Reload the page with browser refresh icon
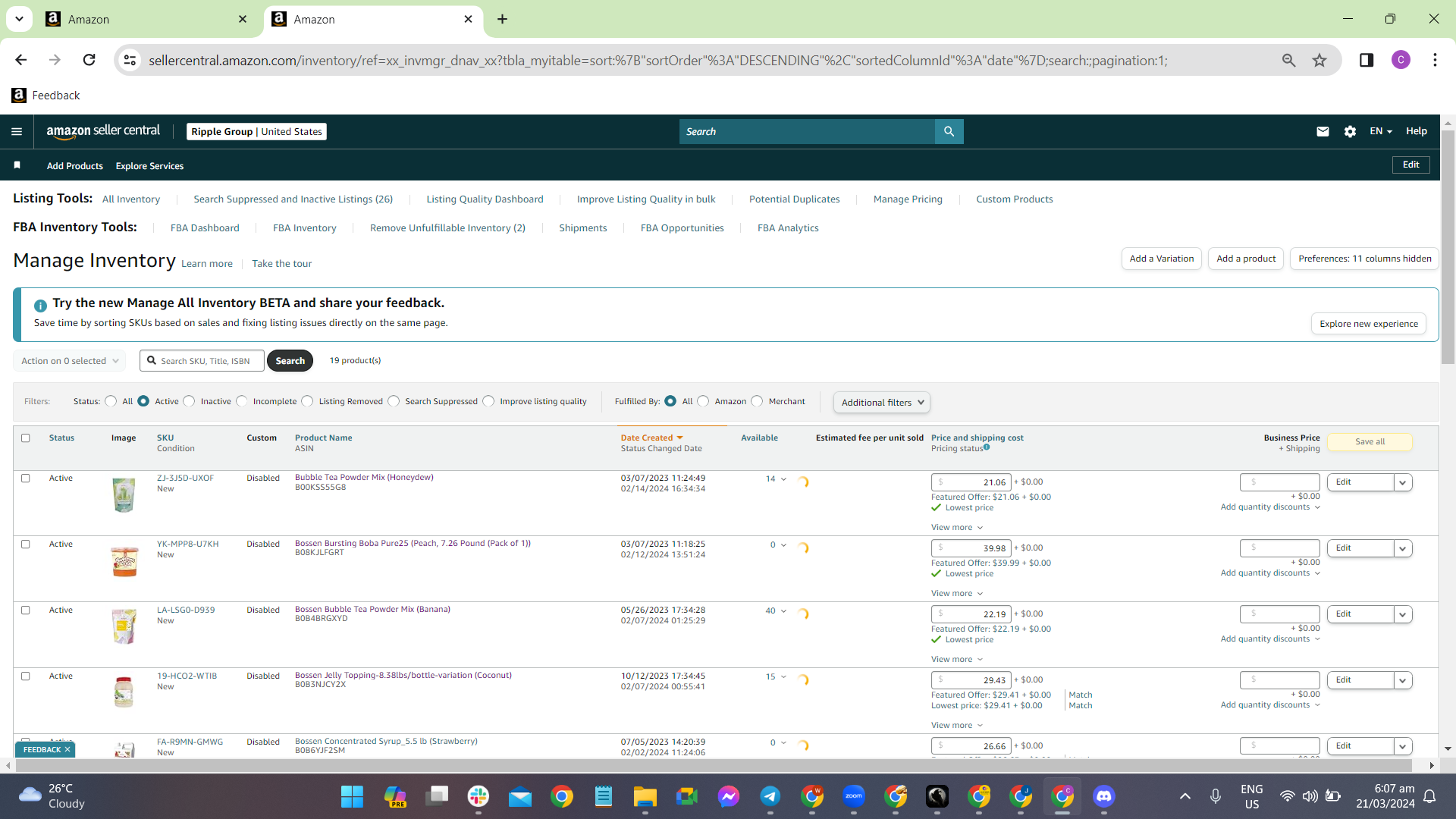Image resolution: width=1456 pixels, height=819 pixels. tap(89, 60)
